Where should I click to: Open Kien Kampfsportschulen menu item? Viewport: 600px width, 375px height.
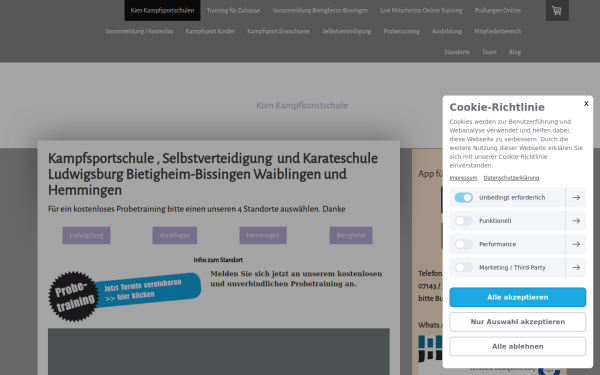[162, 10]
